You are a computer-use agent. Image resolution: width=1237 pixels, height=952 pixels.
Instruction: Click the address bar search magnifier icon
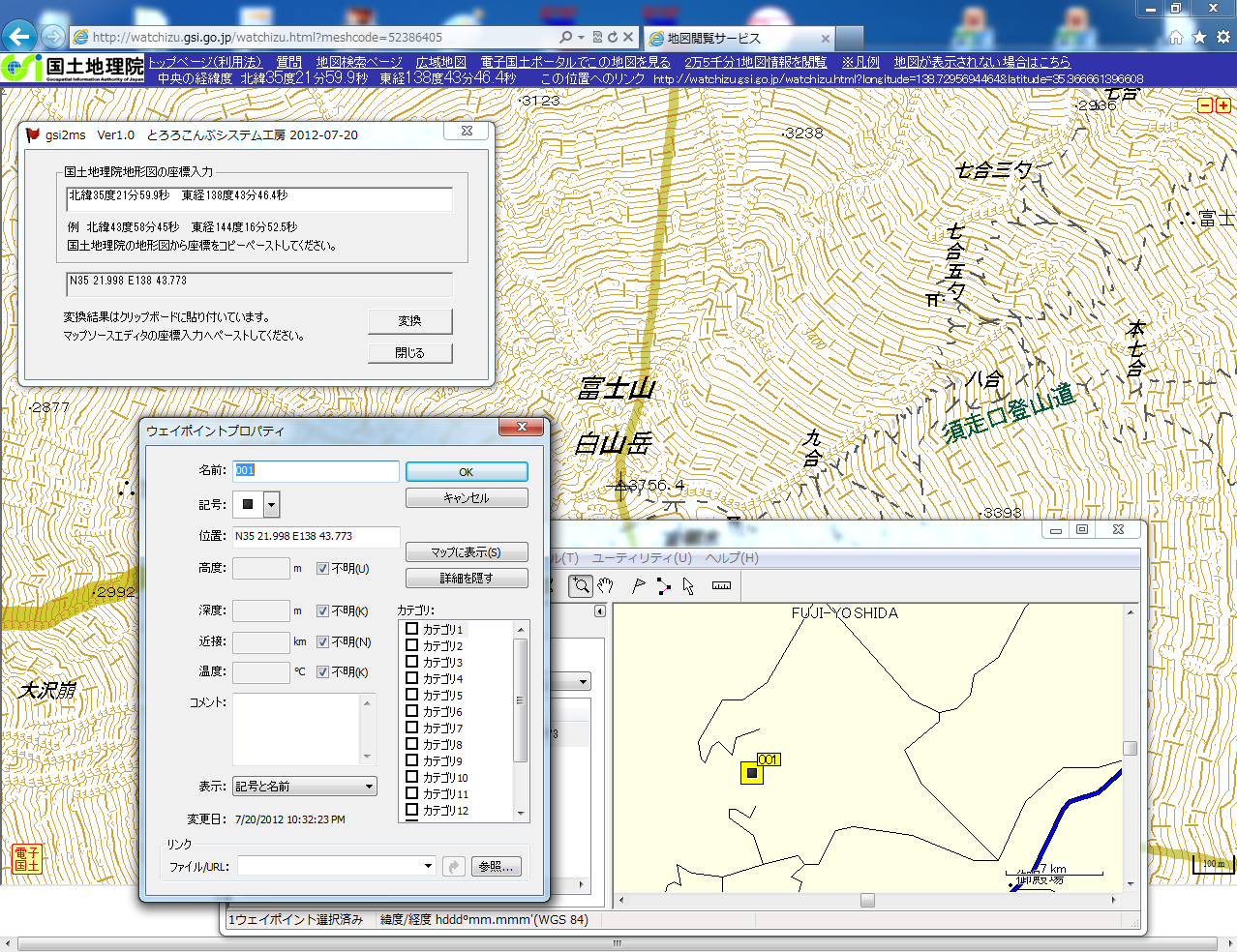coord(566,37)
